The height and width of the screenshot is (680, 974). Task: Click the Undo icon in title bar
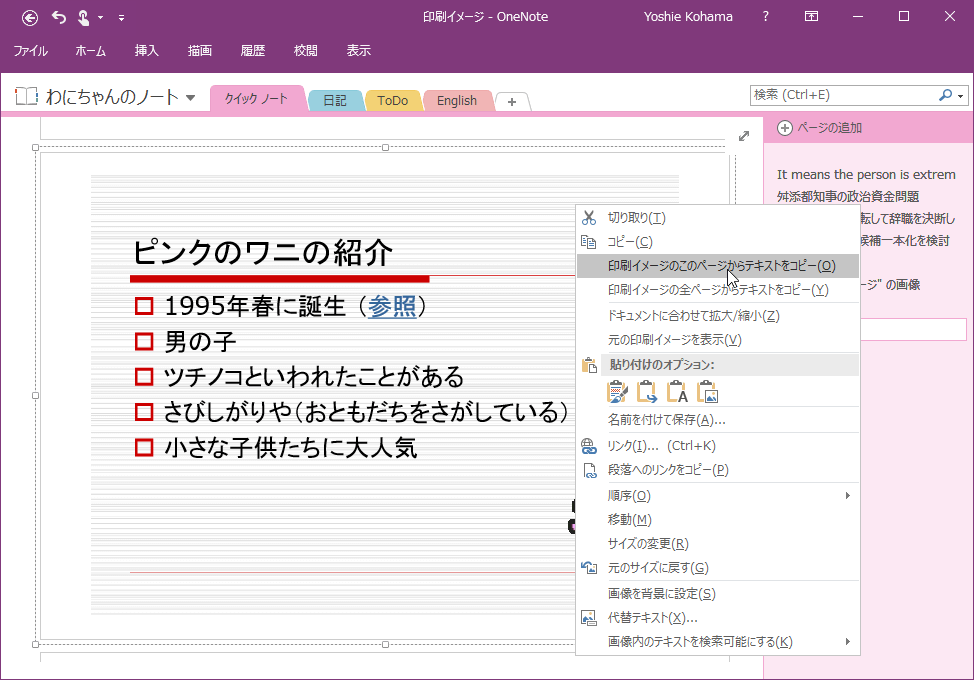(58, 17)
